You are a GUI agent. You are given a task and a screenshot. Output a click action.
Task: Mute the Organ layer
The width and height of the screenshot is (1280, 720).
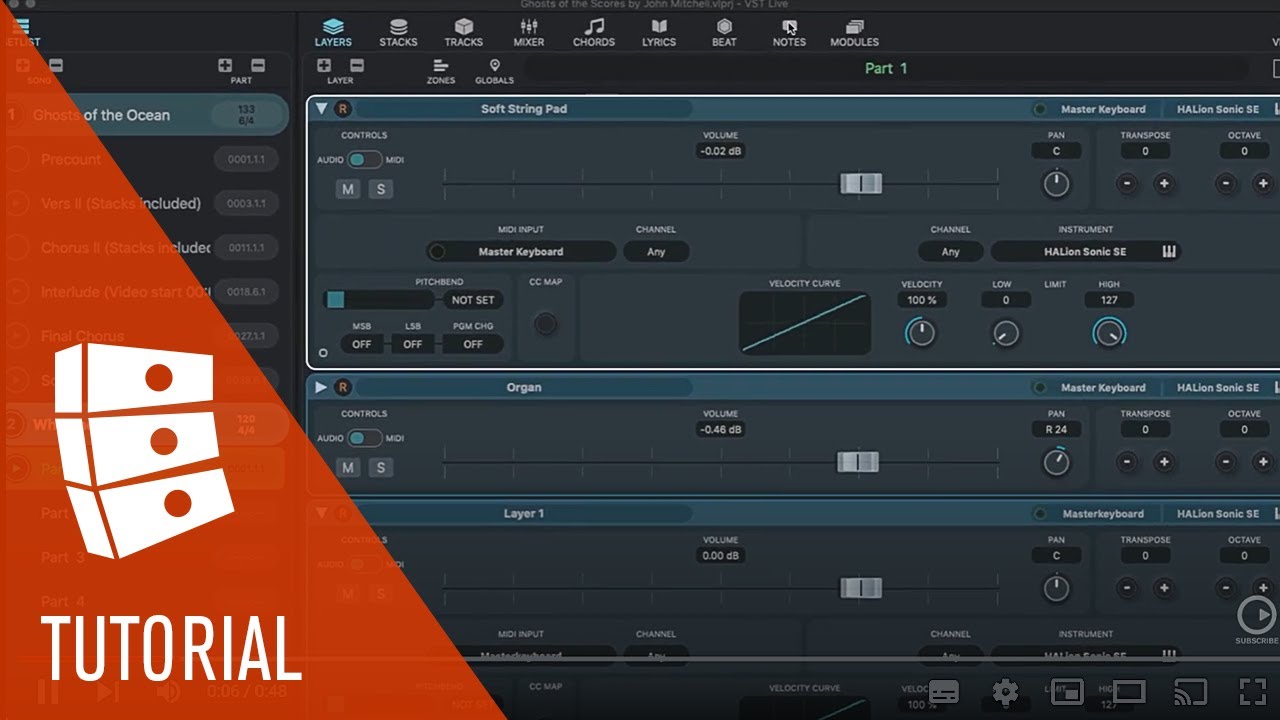pos(347,467)
